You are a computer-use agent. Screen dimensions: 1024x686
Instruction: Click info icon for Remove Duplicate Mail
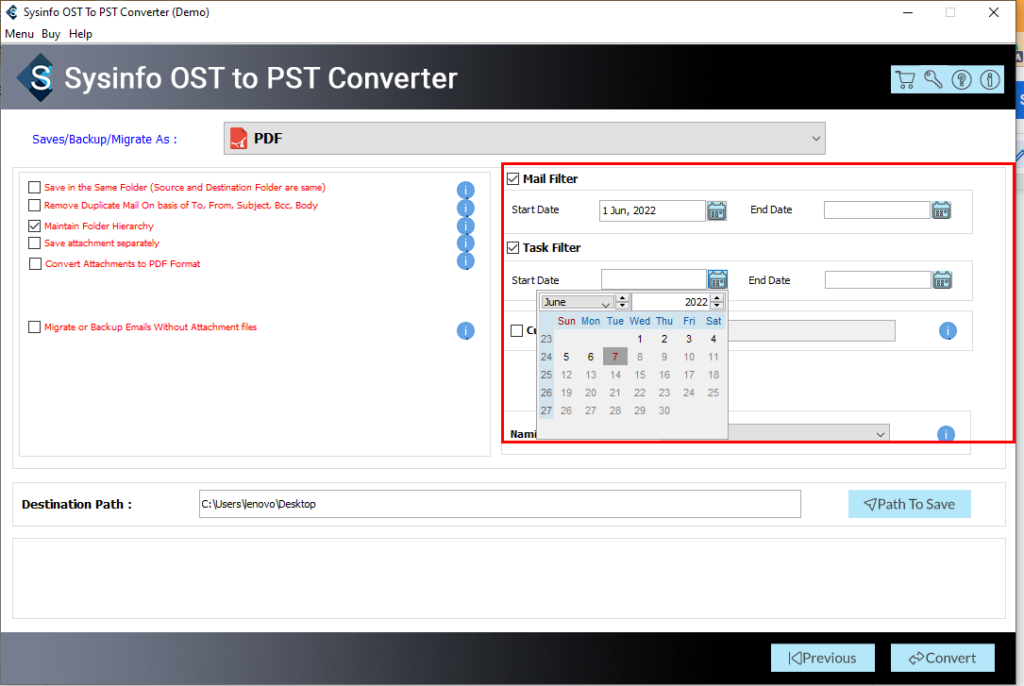click(465, 208)
